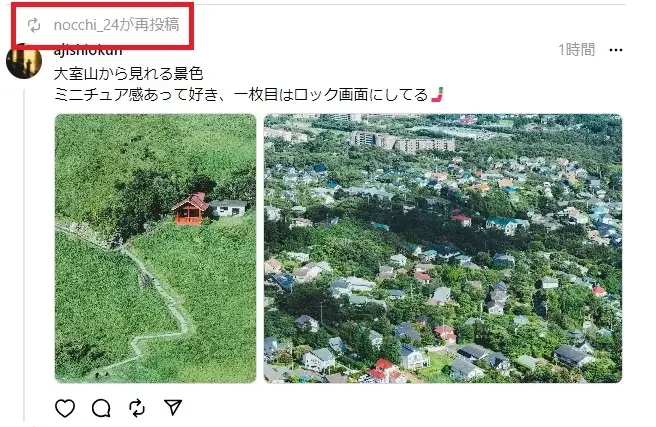Click the post text 大室山から見れる景色
The width and height of the screenshot is (656, 427).
[128, 74]
